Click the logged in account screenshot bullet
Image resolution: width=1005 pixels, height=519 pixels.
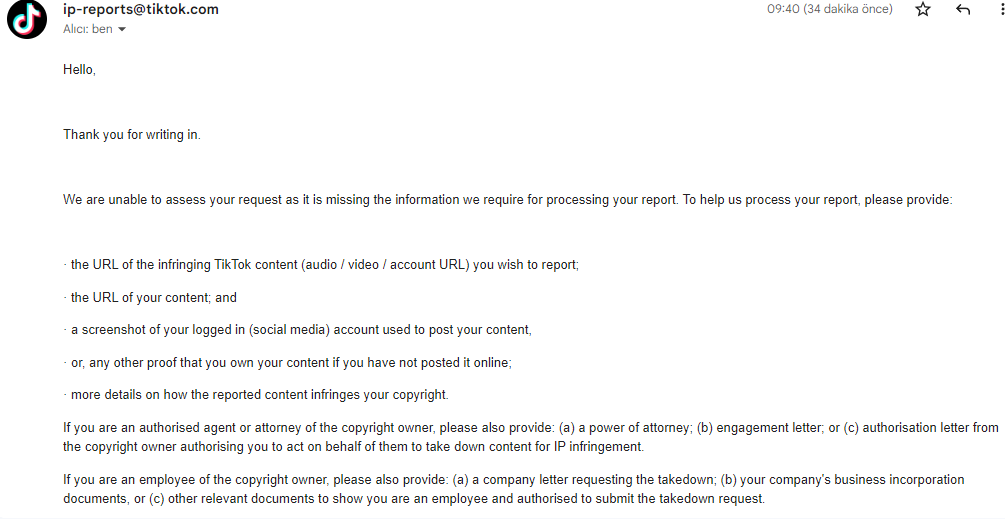297,330
